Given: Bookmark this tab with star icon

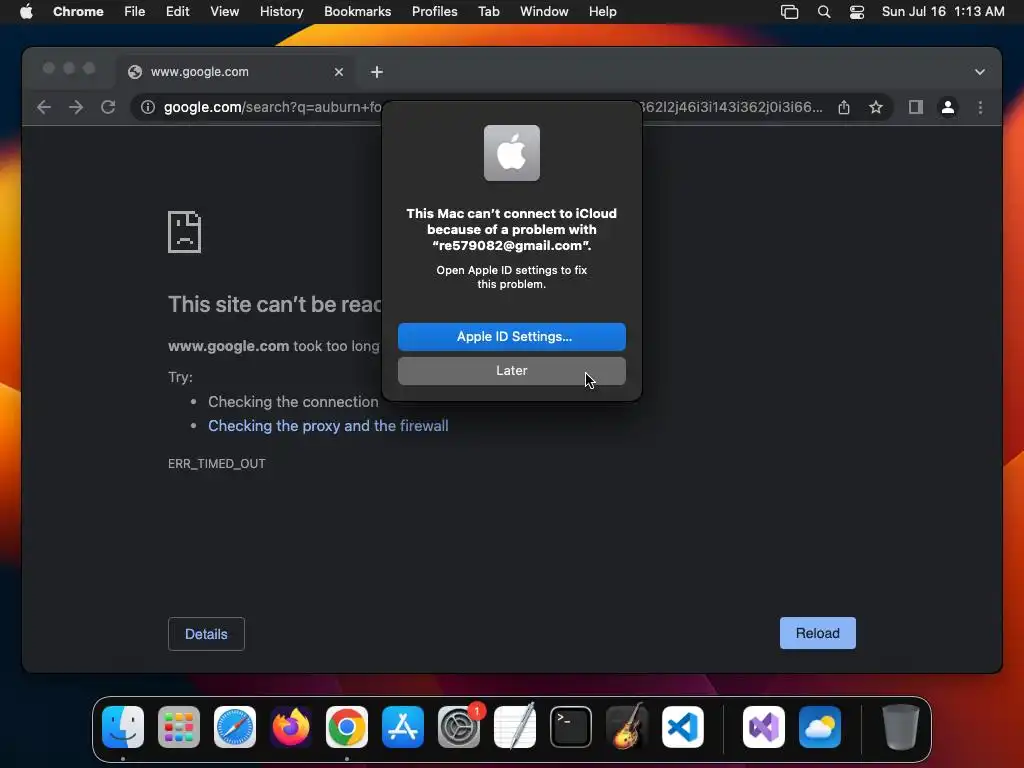Looking at the screenshot, I should point(876,107).
